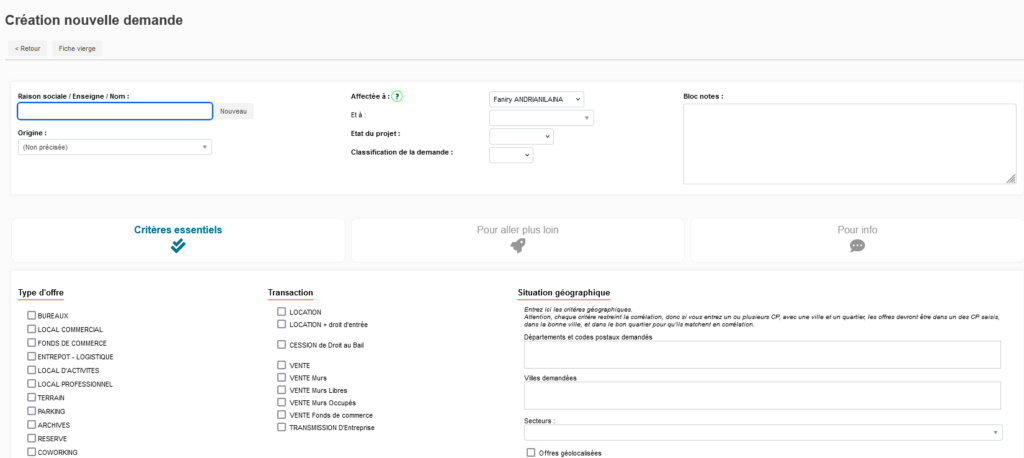Screen dimensions: 1024x458
Task: Open the Classification de la demande dropdown
Action: point(511,155)
